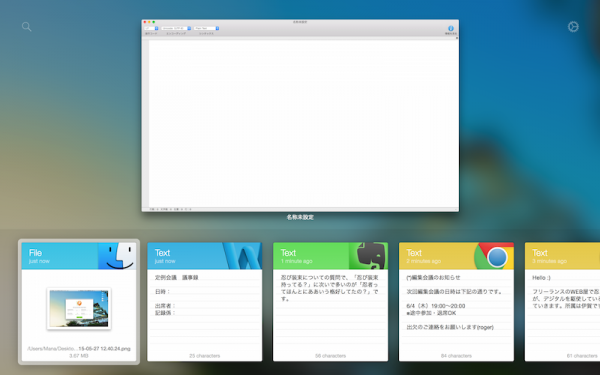Click the '1 minute ago' timestamp

pyautogui.click(x=297, y=261)
